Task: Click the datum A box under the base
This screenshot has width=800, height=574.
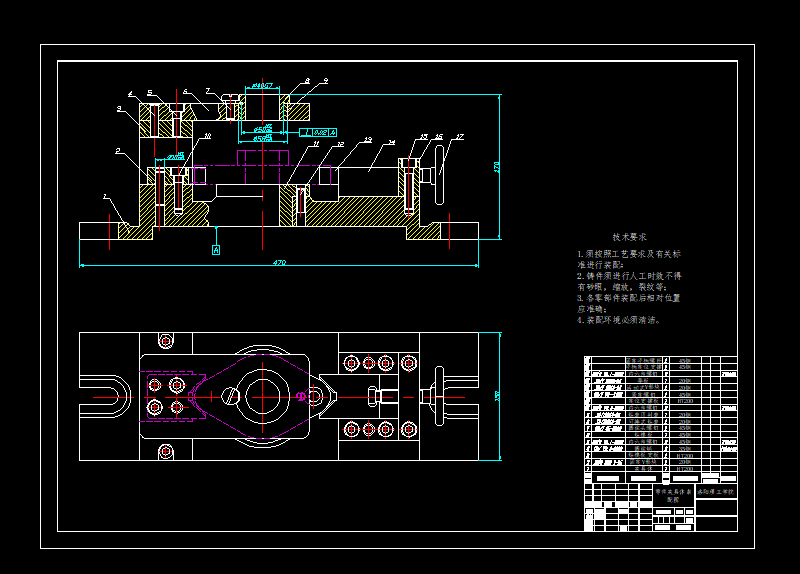Action: coord(216,250)
